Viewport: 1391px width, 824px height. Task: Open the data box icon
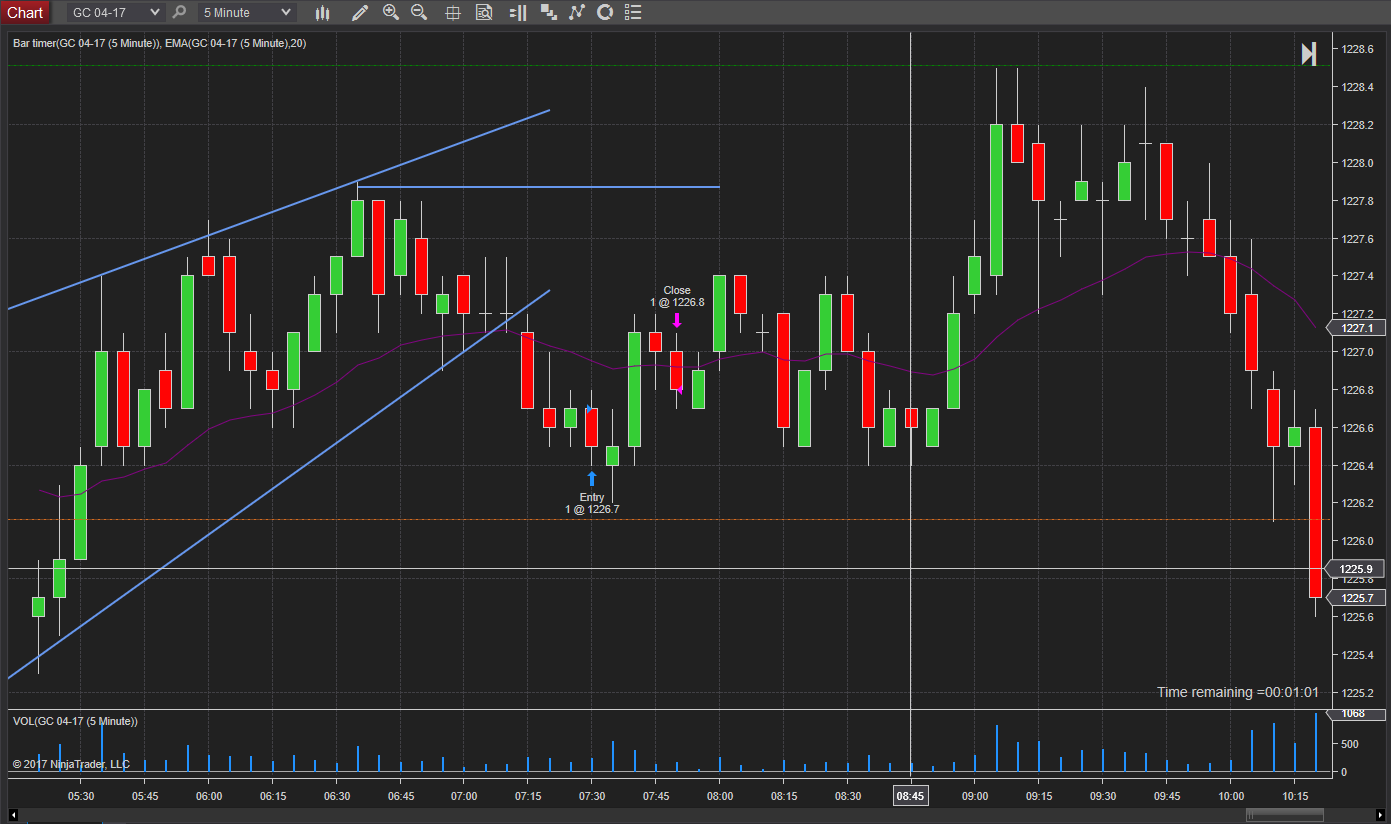(484, 12)
